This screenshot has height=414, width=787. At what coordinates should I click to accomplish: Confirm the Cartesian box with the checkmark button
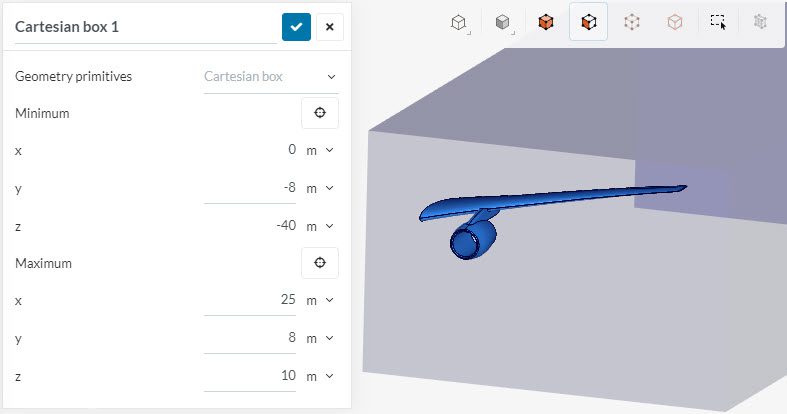296,27
